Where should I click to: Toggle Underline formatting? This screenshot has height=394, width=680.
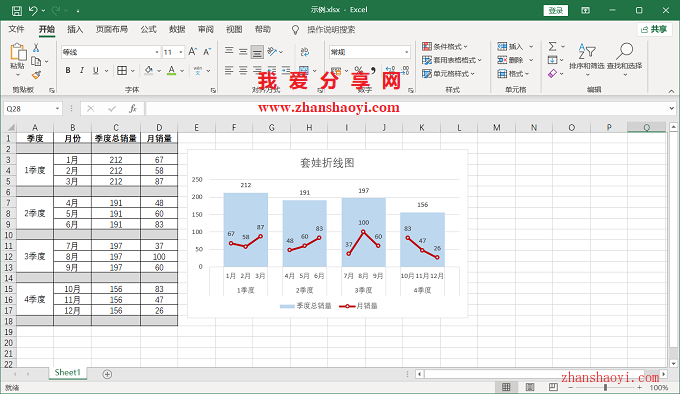pyautogui.click(x=95, y=70)
